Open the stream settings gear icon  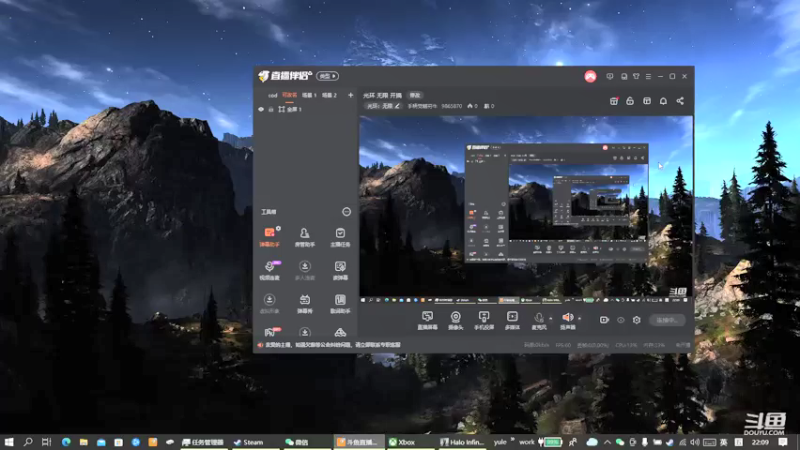tap(636, 320)
